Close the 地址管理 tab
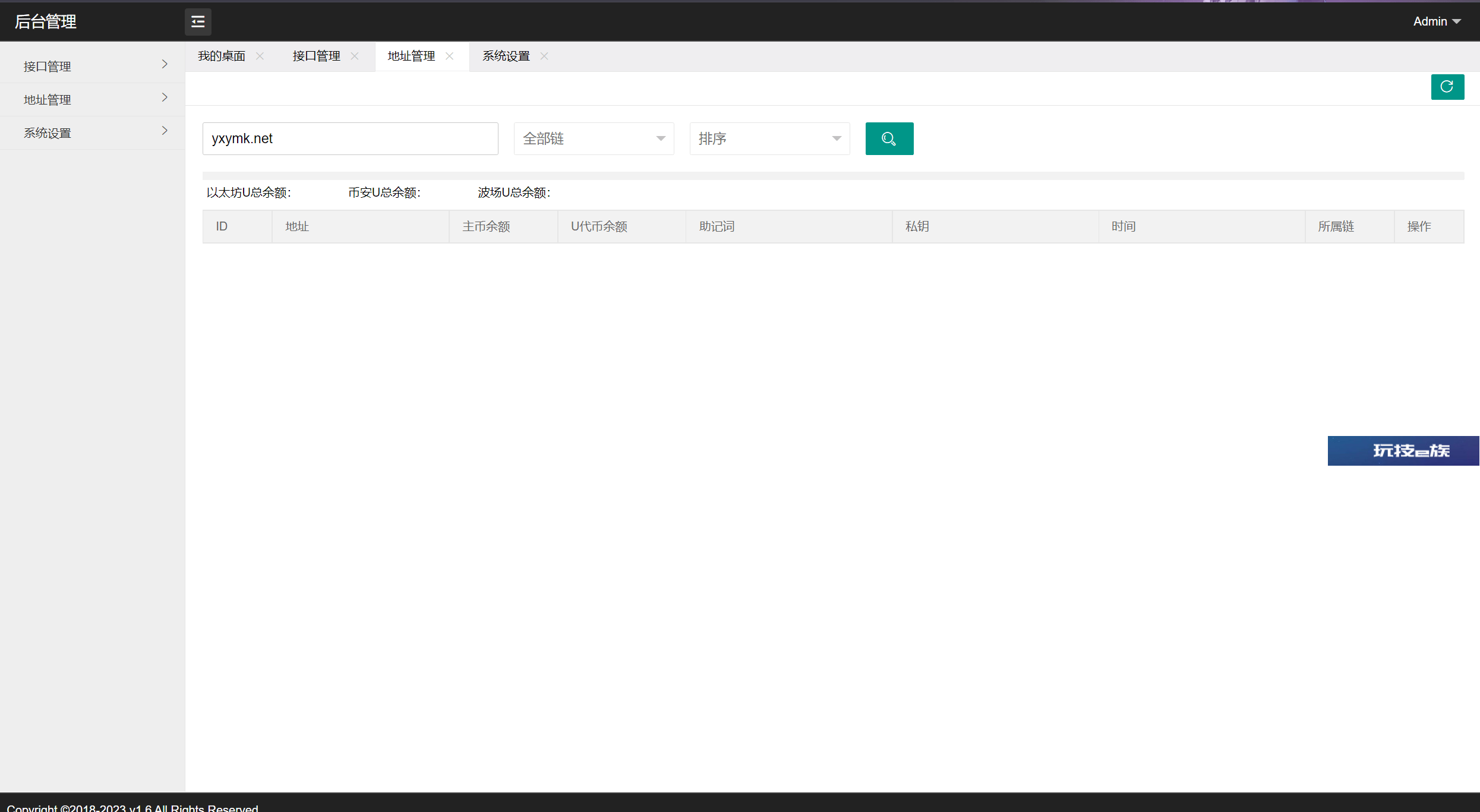1480x812 pixels. 450,56
